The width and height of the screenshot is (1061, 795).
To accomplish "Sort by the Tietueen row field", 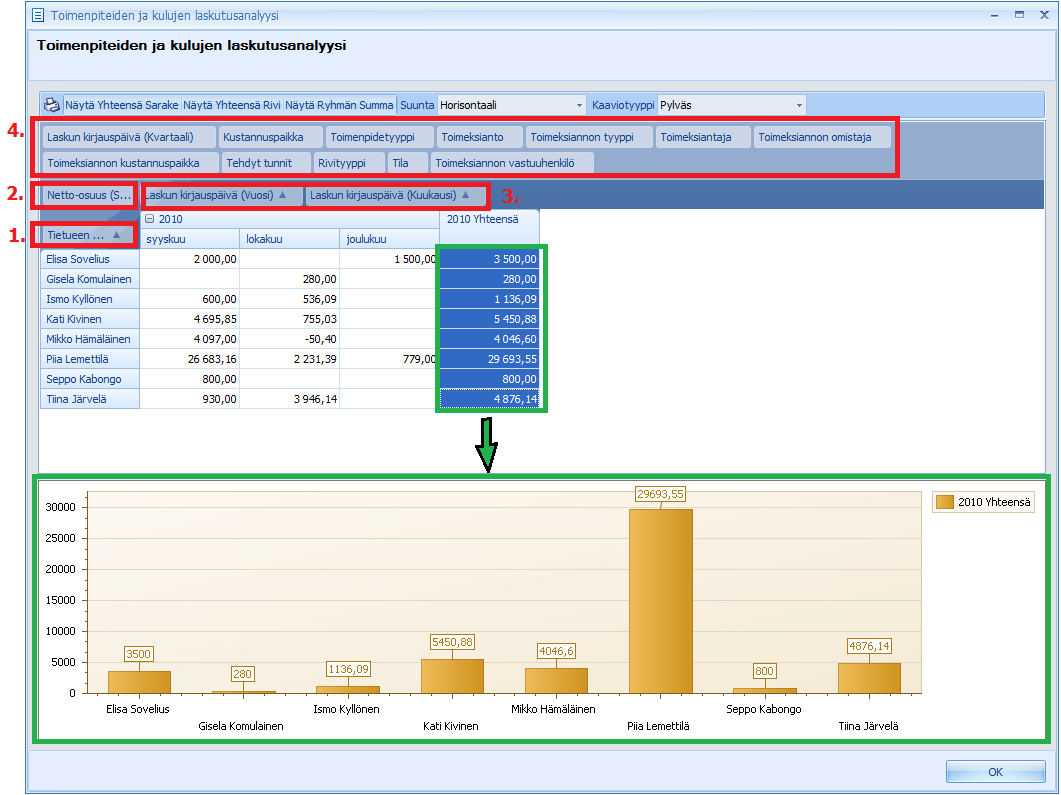I will click(87, 235).
